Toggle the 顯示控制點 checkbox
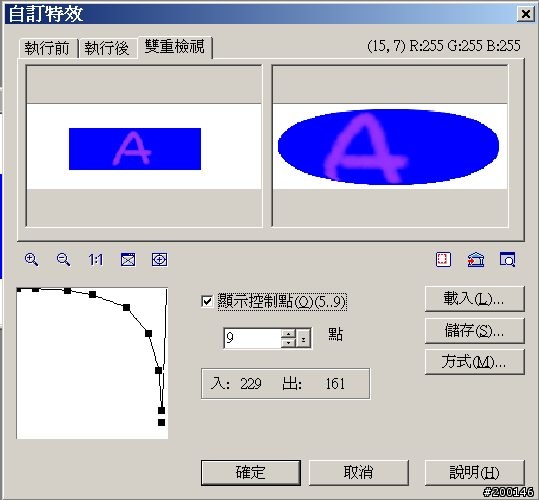 (x=207, y=302)
